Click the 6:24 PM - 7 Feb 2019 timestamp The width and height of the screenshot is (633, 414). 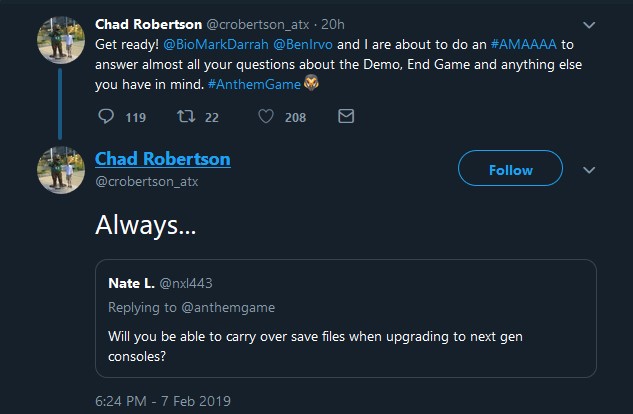pyautogui.click(x=163, y=401)
